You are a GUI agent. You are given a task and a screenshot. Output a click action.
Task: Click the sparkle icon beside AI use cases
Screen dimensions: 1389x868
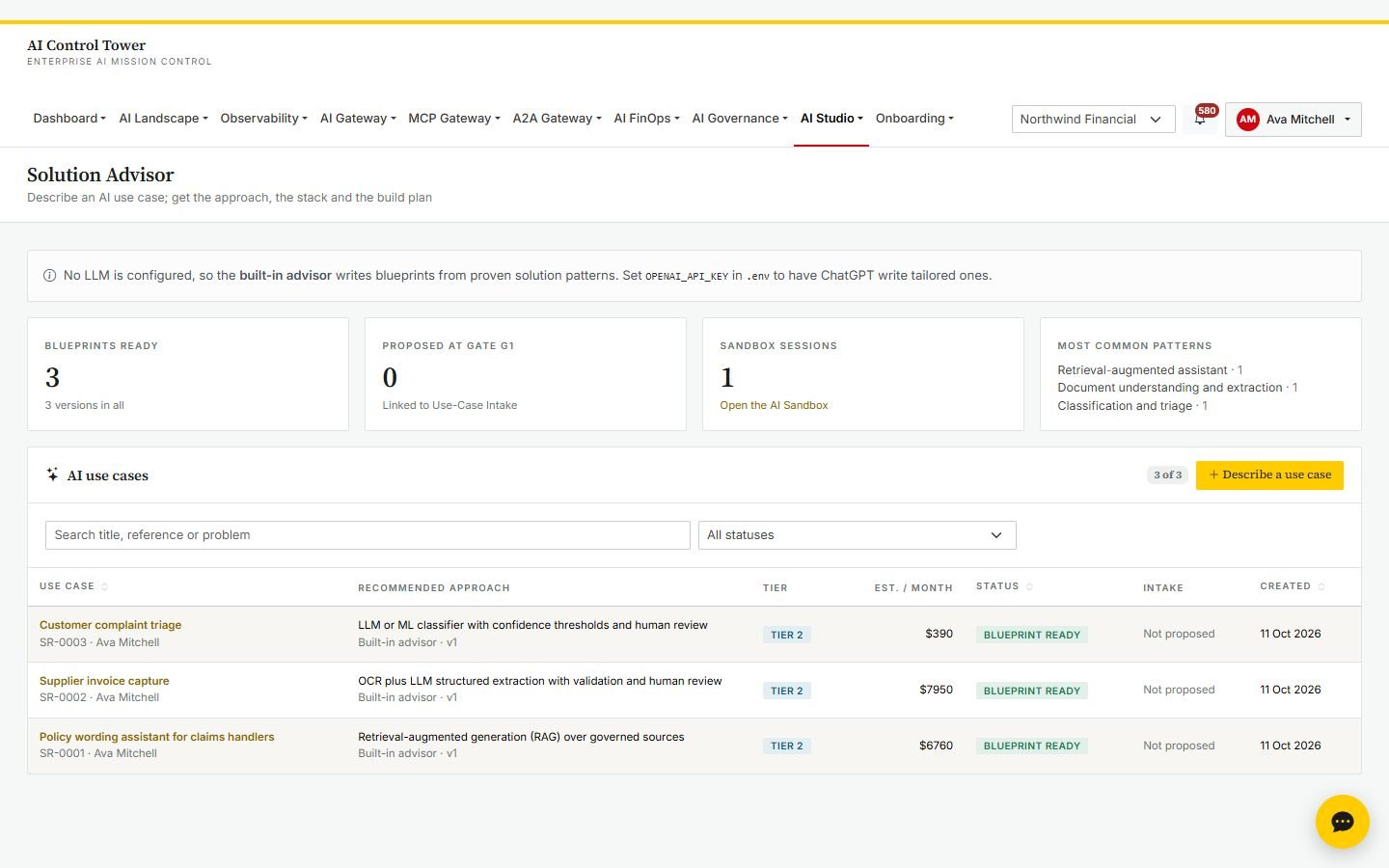(52, 475)
